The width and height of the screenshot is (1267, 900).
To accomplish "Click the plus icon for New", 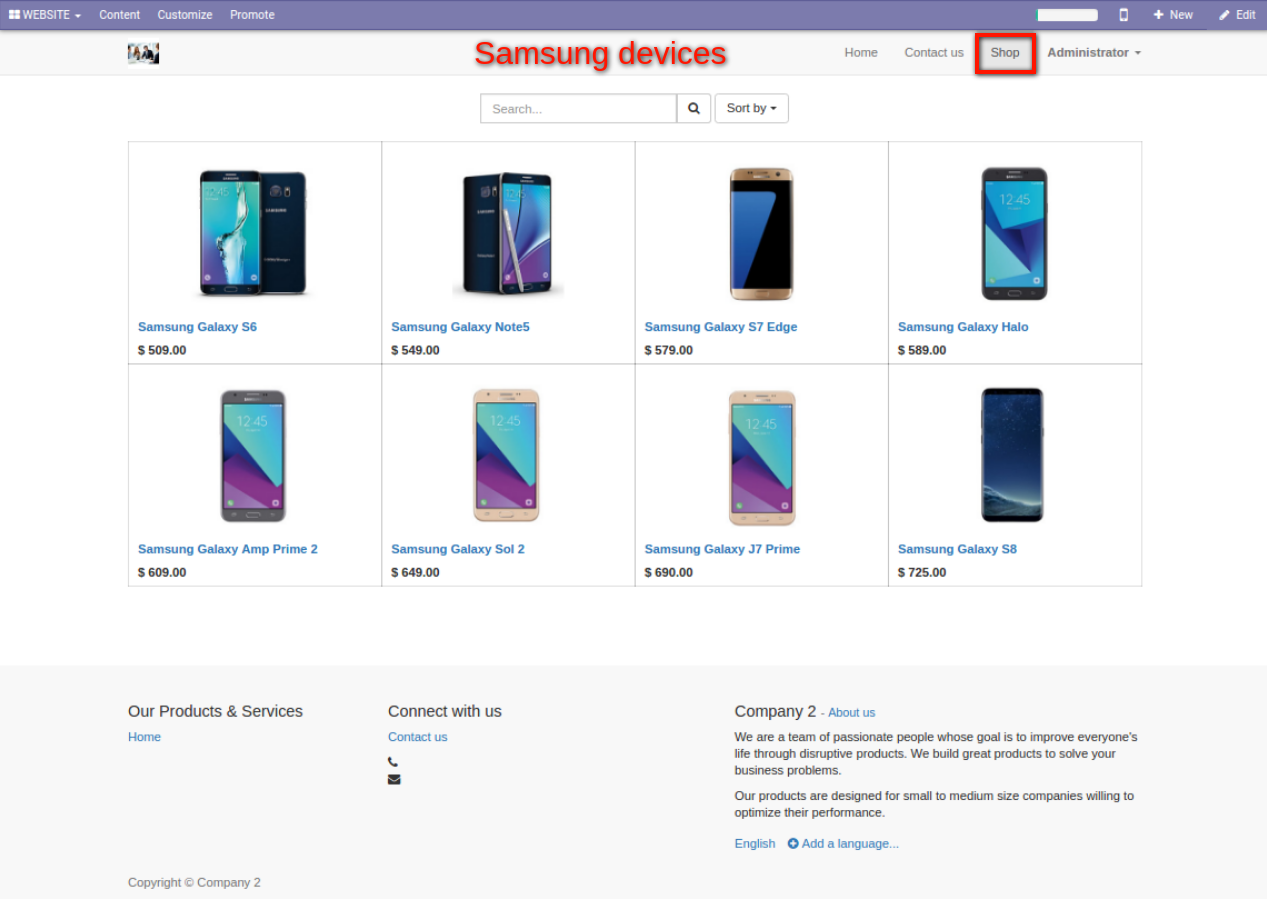I will pyautogui.click(x=1158, y=15).
